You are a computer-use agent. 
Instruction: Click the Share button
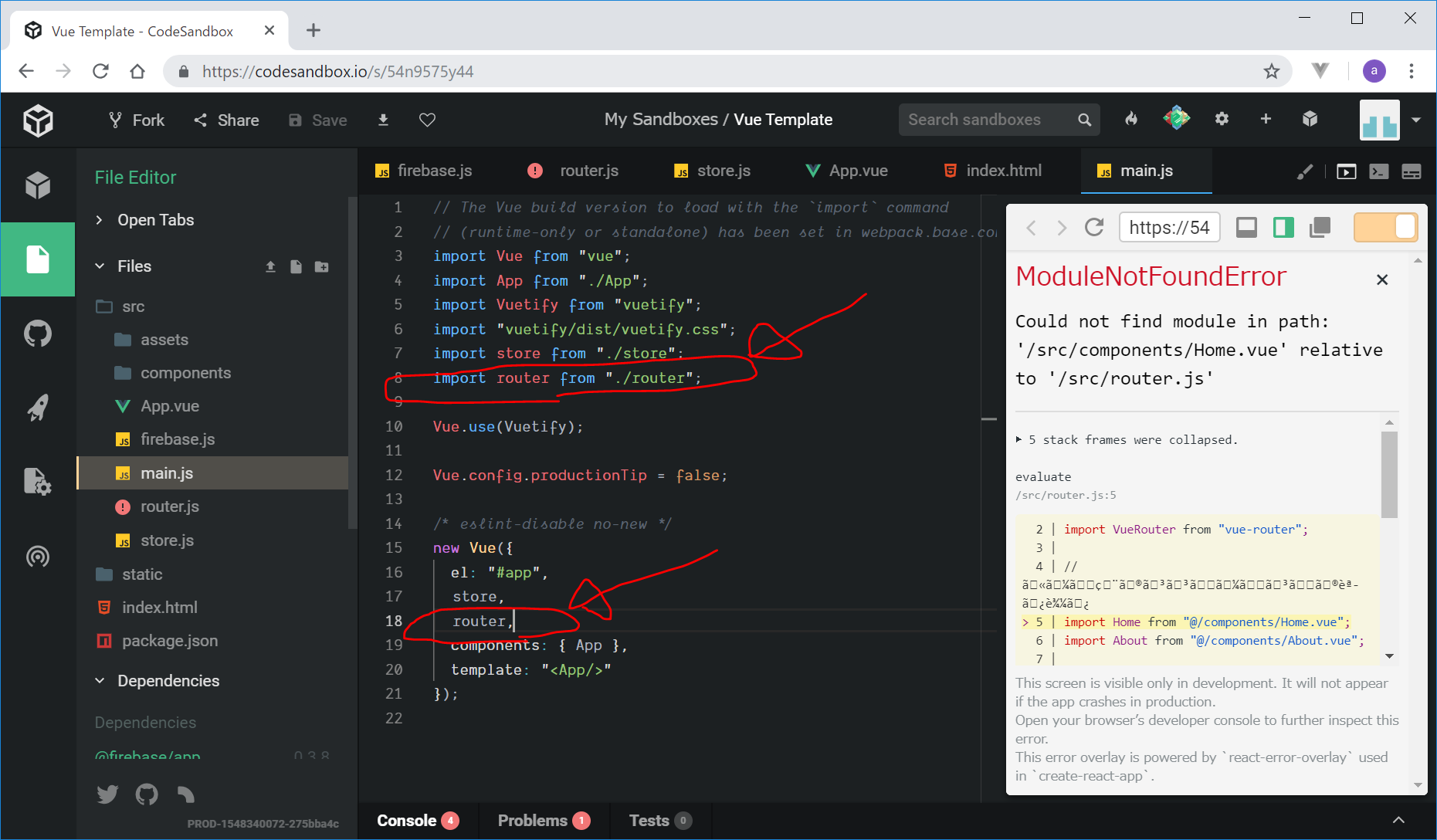(226, 120)
